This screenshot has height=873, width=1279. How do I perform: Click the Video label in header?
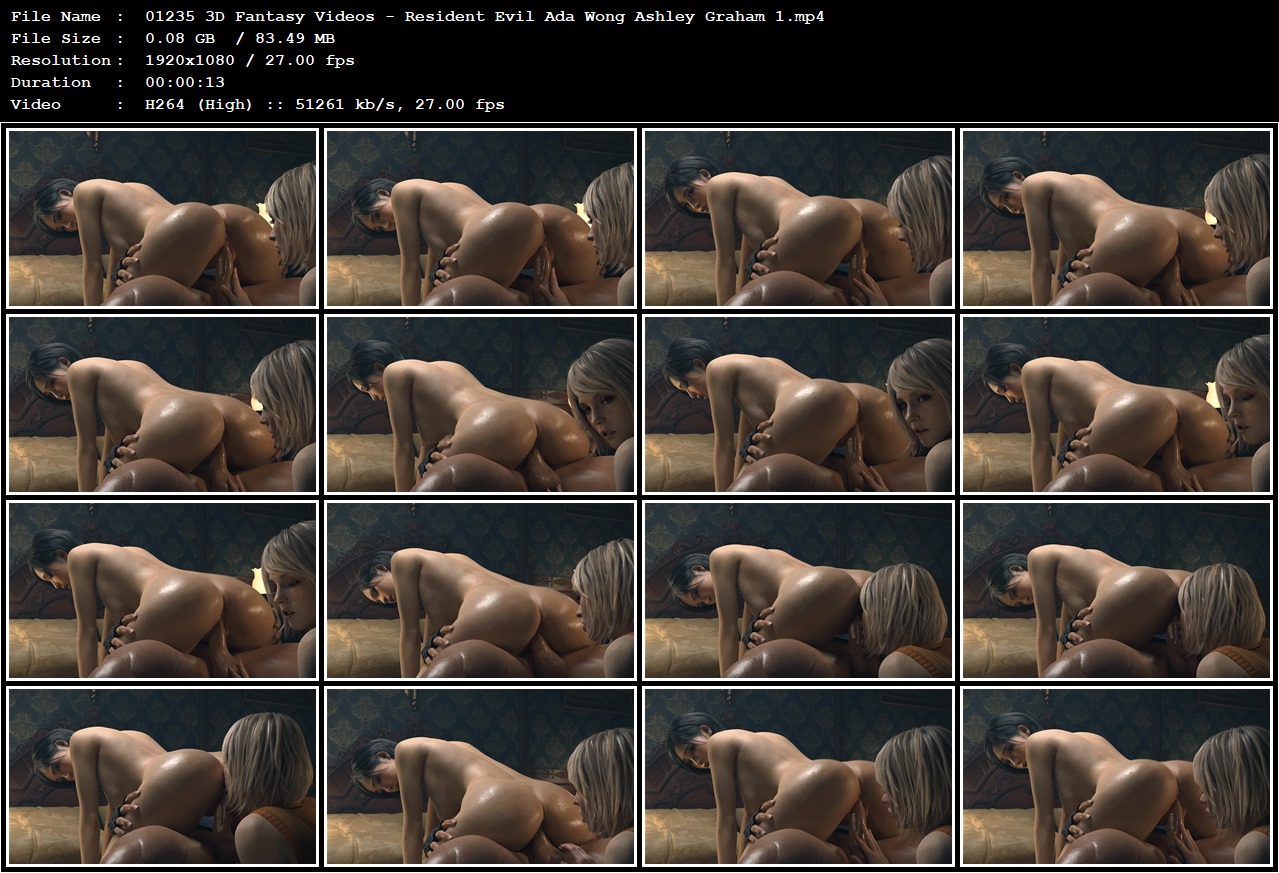coord(36,104)
